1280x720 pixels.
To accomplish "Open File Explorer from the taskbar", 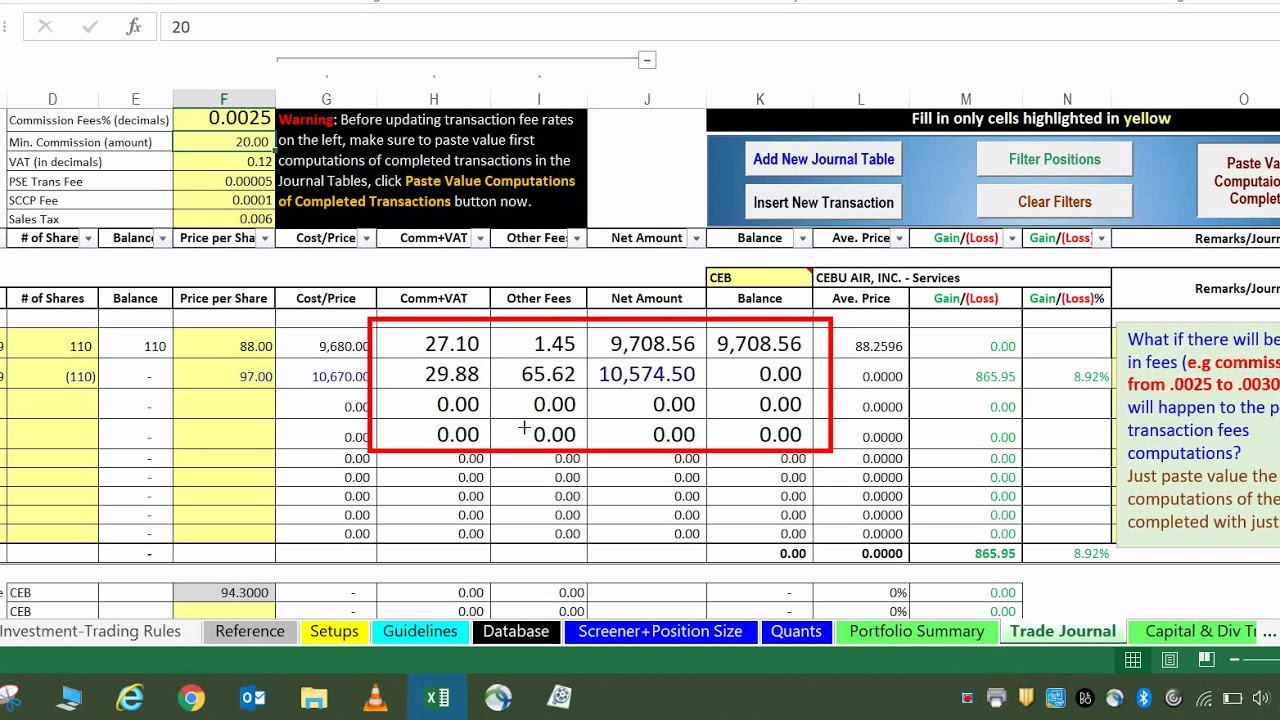I will click(314, 697).
